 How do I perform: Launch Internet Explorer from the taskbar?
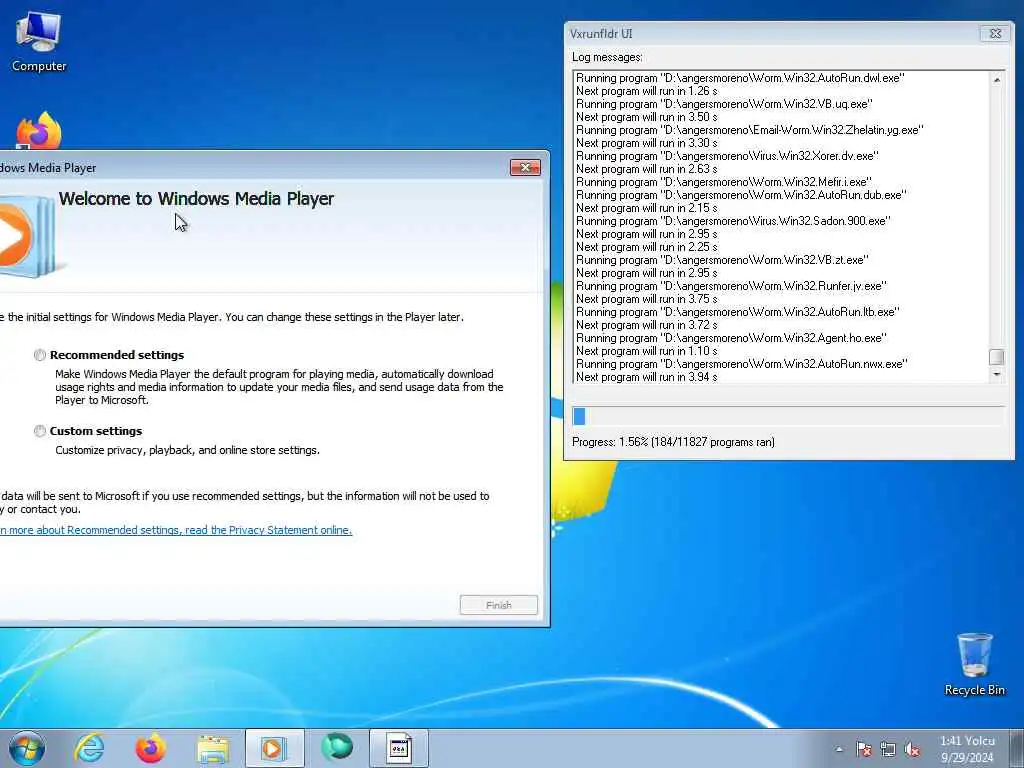pos(89,748)
